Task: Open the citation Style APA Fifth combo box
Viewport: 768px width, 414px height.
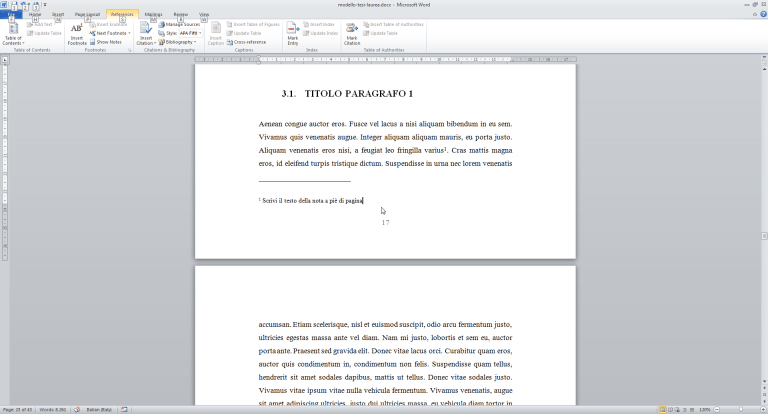Action: [x=191, y=33]
